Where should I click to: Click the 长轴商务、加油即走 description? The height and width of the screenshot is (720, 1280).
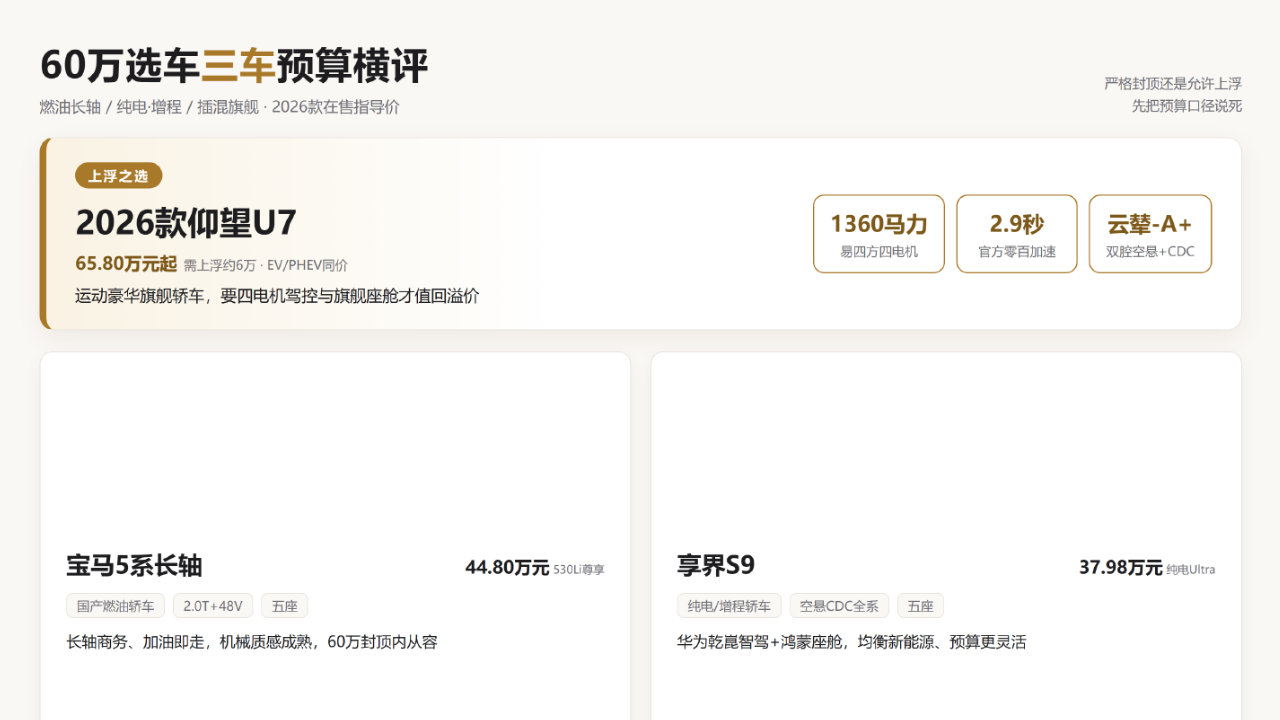coord(252,642)
